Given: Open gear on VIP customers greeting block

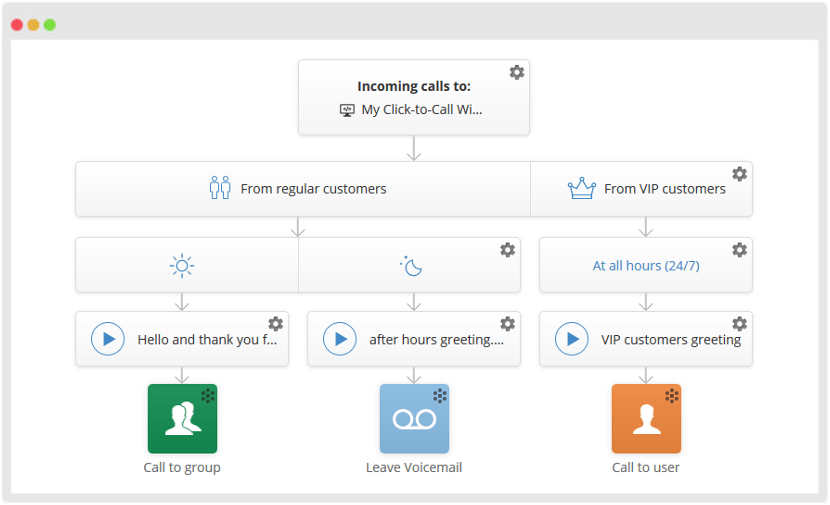Looking at the screenshot, I should tap(739, 323).
